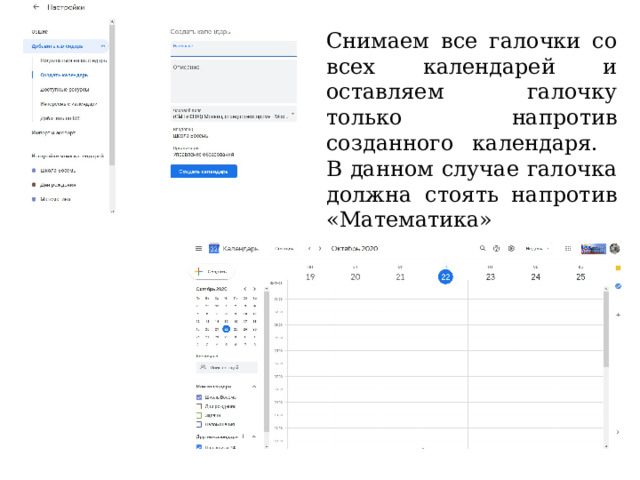Image resolution: width=640 pixels, height=480 pixels.
Task: Click highlighted today in the mini calendar
Action: click(226, 329)
